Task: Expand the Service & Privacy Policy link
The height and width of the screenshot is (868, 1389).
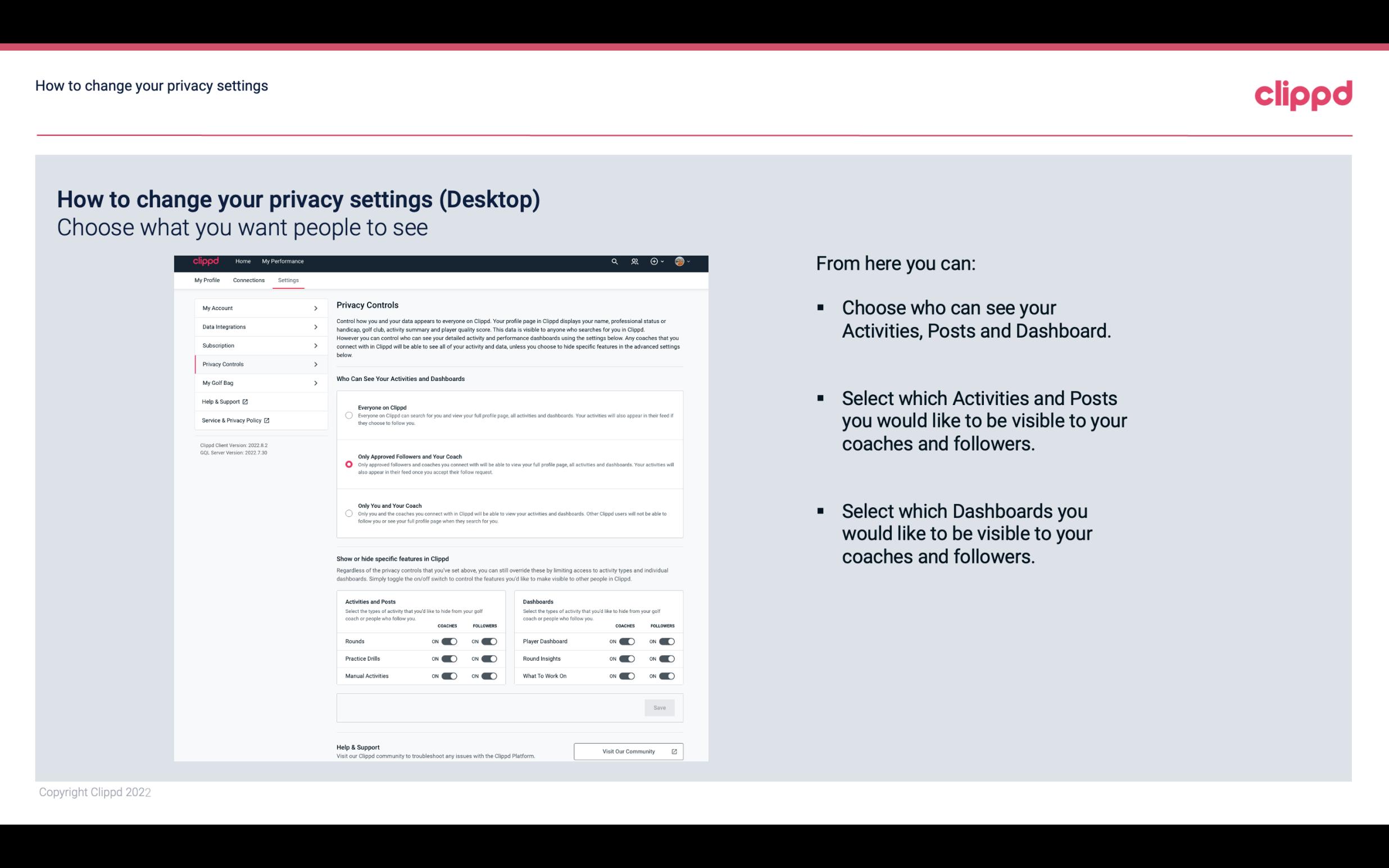Action: point(235,420)
